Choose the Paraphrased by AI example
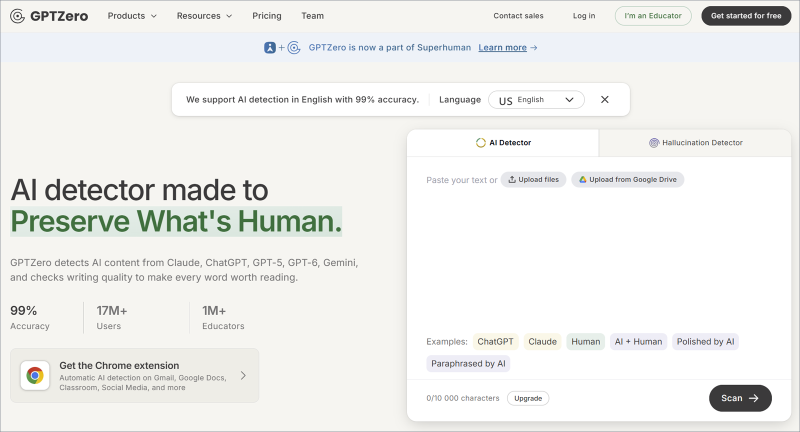800x432 pixels. pos(468,364)
